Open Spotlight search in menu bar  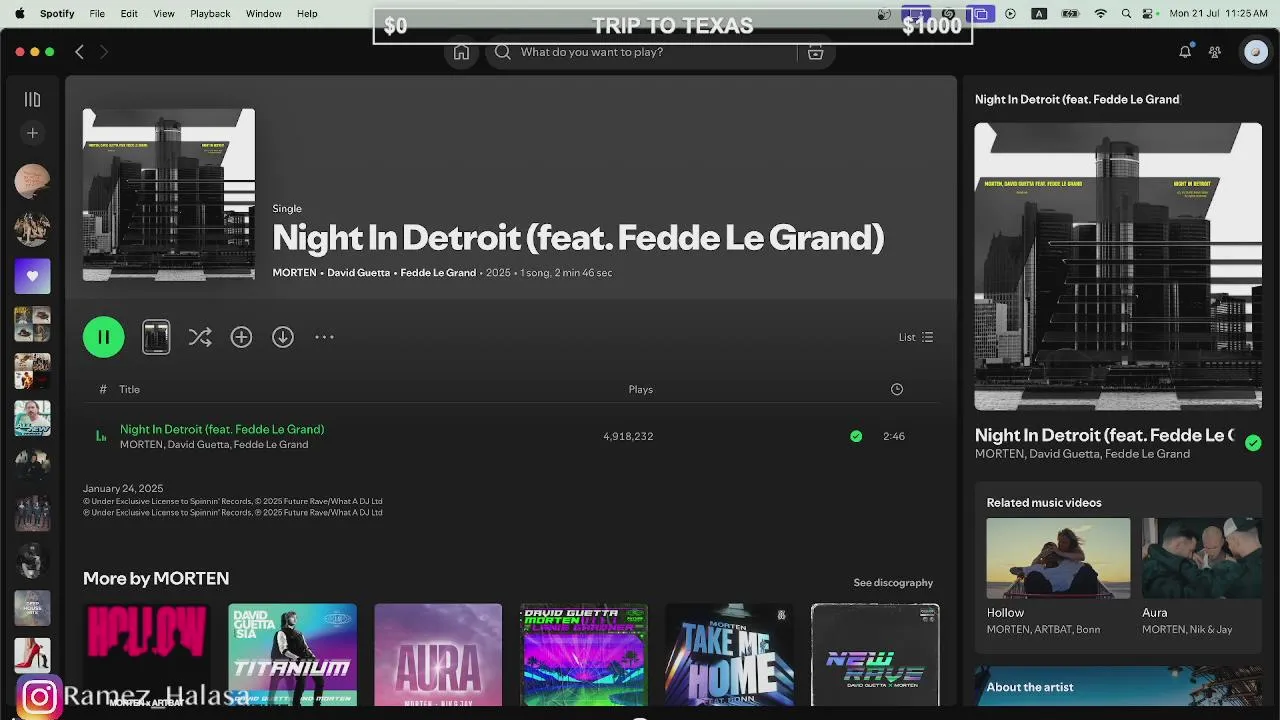[1127, 13]
